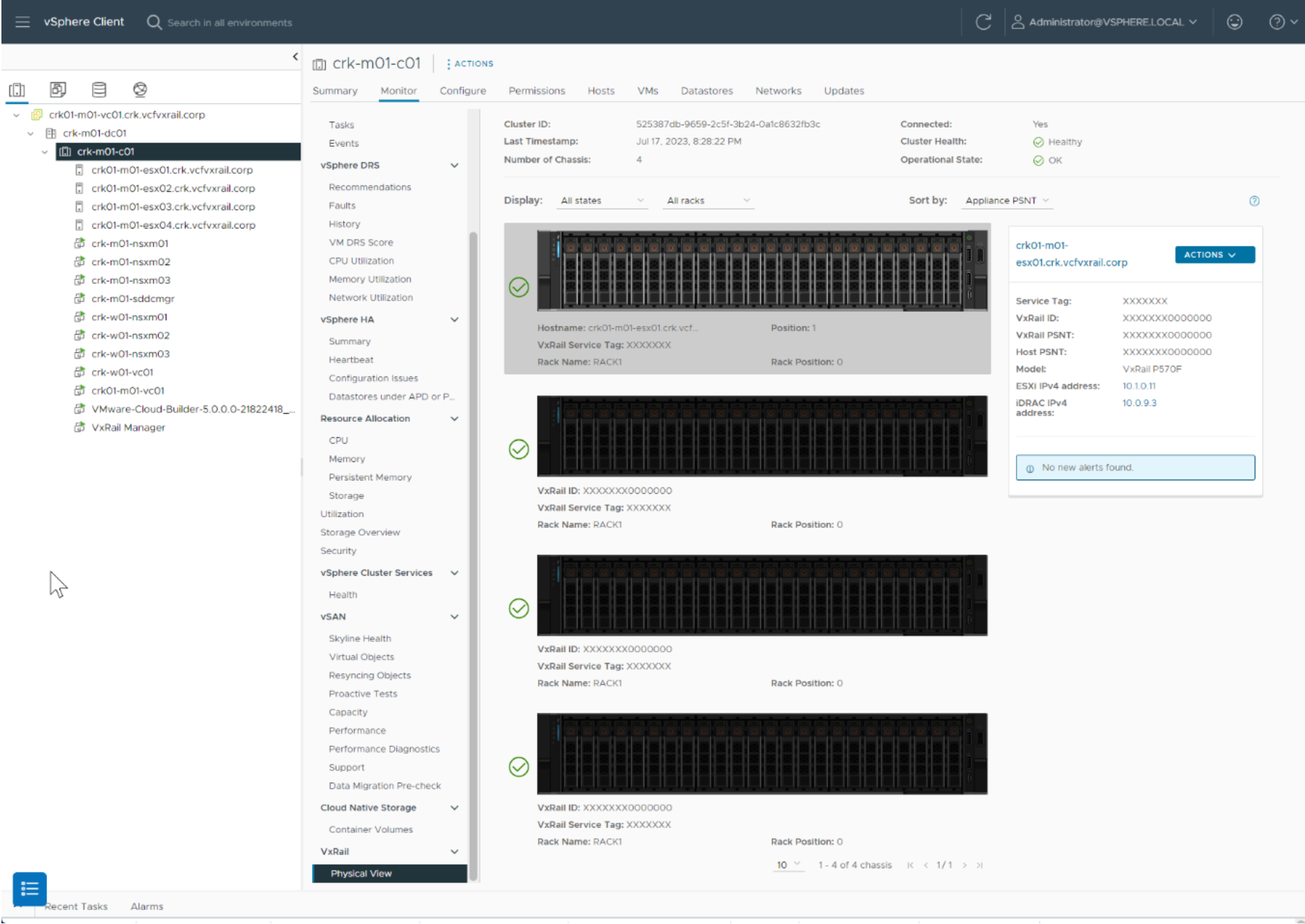The image size is (1305, 924).
Task: Select the third chassis server image
Action: pyautogui.click(x=762, y=595)
